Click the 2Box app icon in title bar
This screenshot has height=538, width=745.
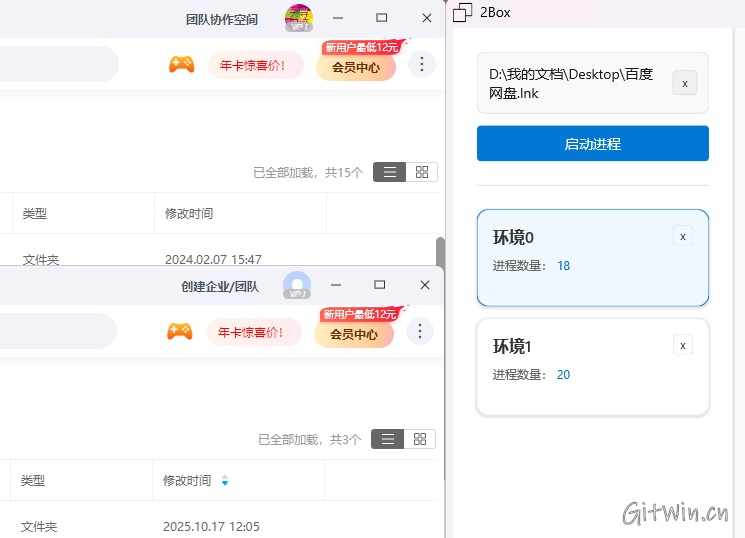[462, 13]
